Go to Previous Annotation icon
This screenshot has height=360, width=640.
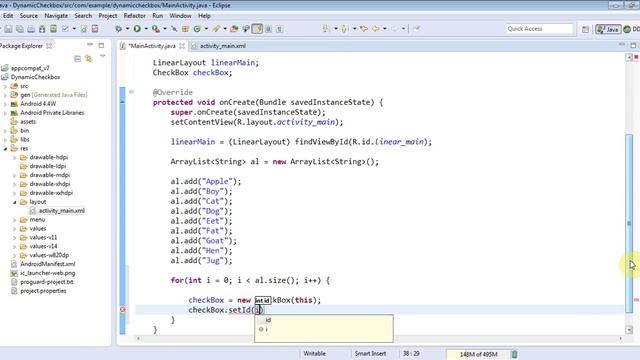click(x=344, y=29)
